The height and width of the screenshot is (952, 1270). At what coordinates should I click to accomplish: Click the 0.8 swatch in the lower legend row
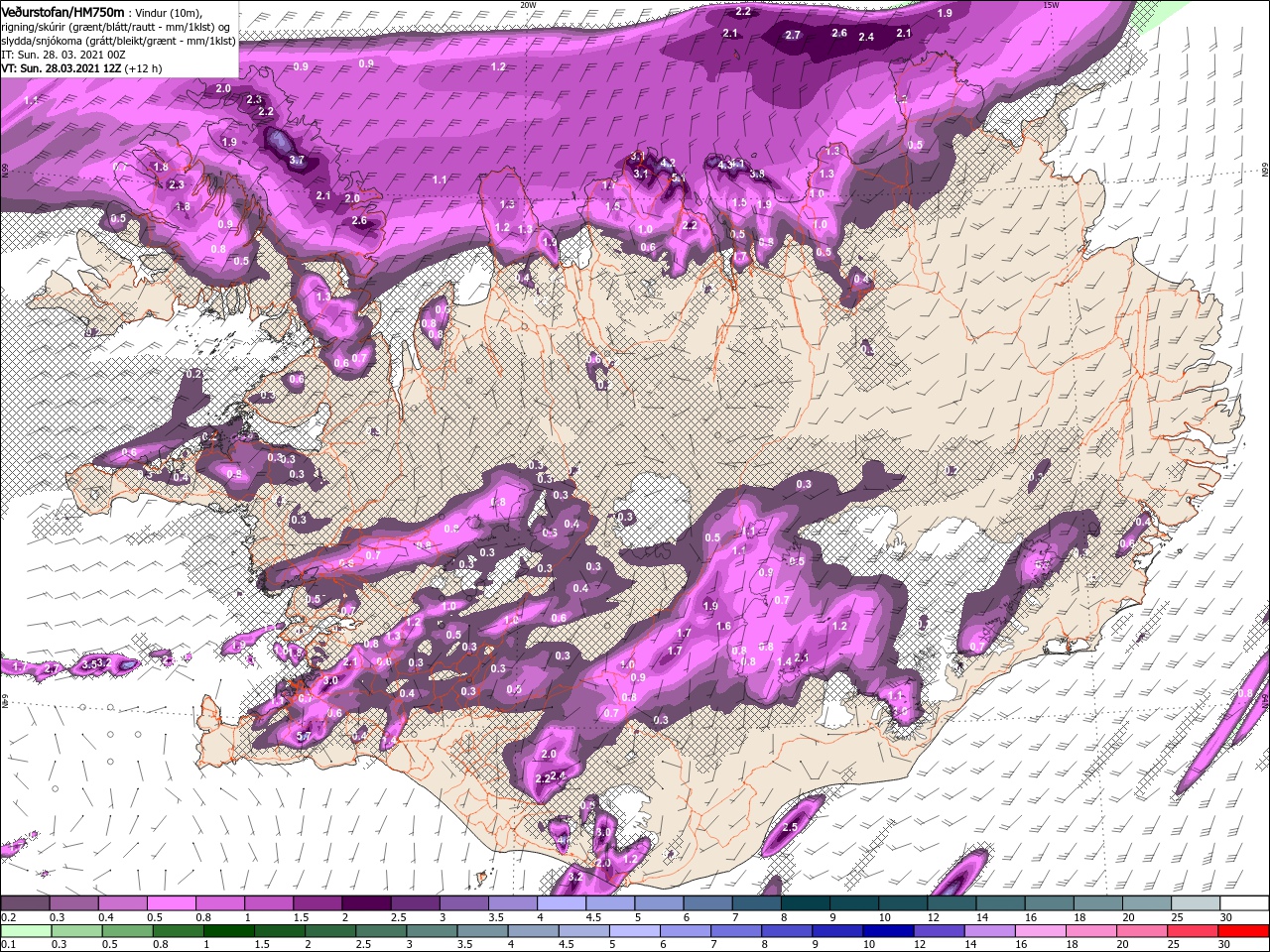[x=179, y=931]
